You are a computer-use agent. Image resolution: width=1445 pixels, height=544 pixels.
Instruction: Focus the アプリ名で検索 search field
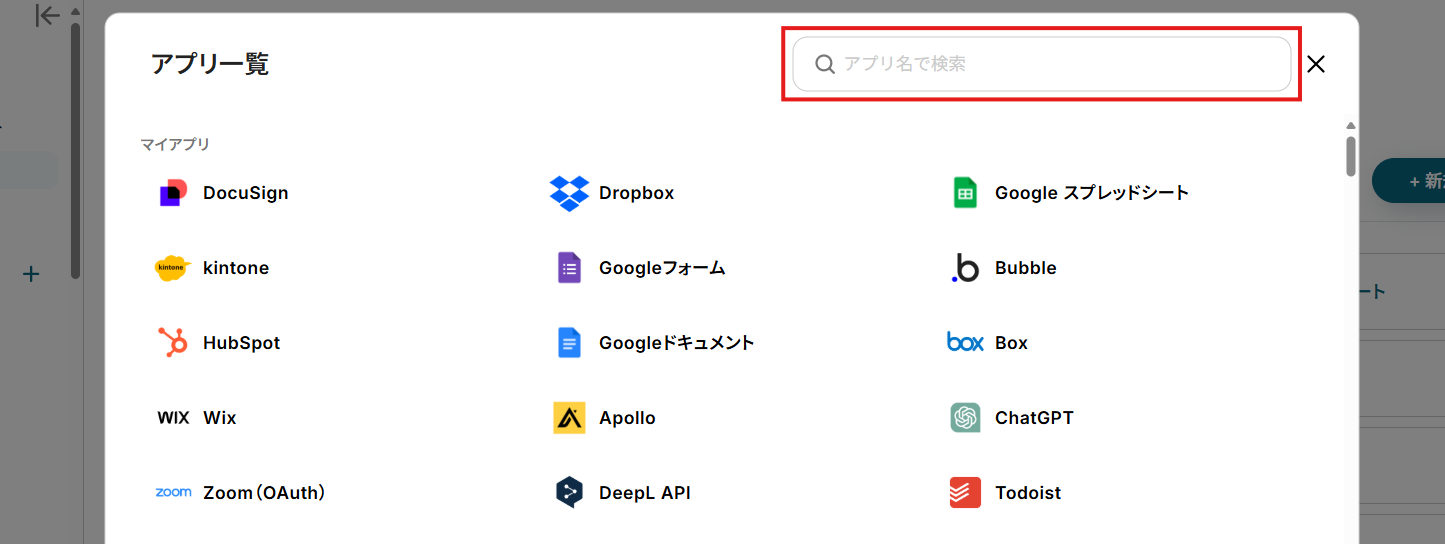point(1042,64)
